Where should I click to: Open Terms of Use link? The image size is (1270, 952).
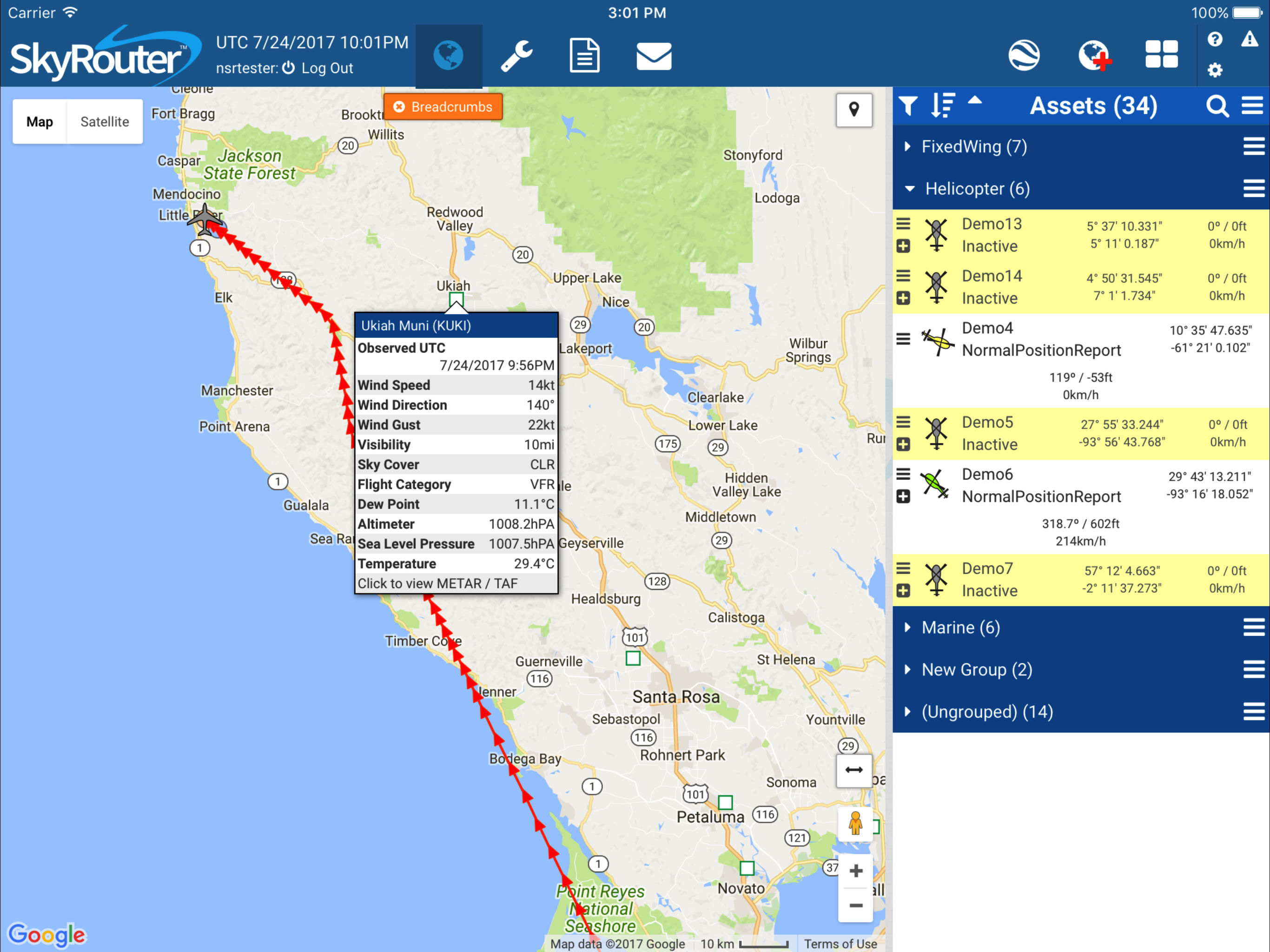point(840,944)
